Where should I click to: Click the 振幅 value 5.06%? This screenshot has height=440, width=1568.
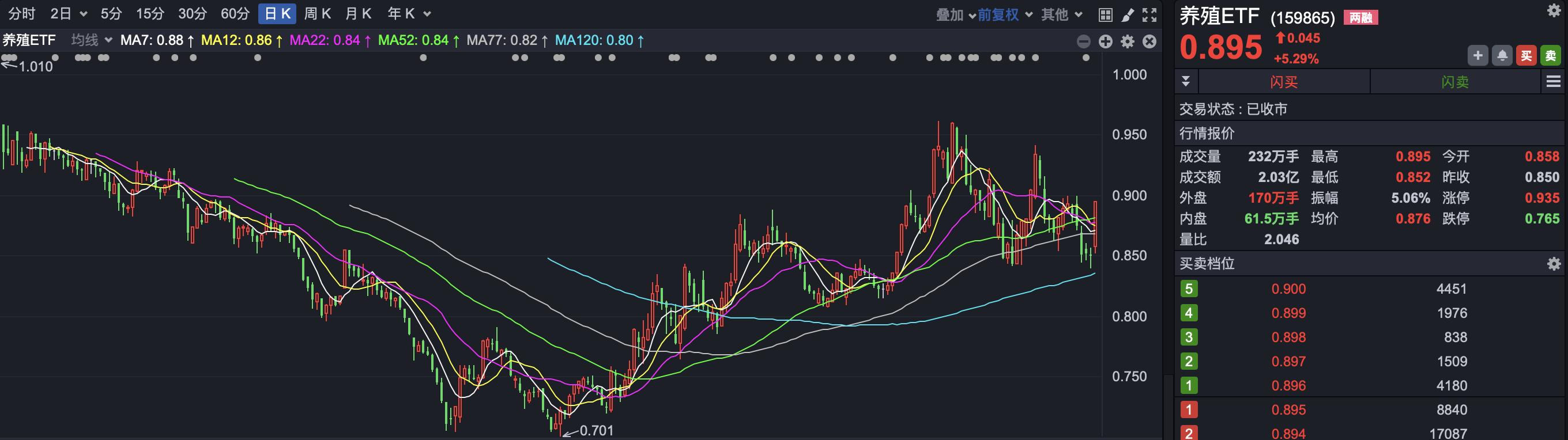1411,198
